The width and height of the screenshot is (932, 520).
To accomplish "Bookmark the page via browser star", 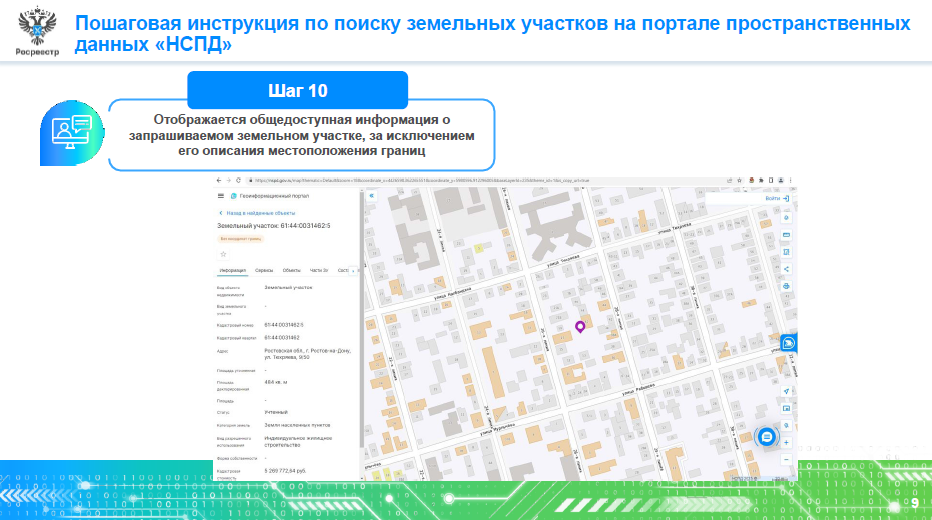I will click(739, 180).
